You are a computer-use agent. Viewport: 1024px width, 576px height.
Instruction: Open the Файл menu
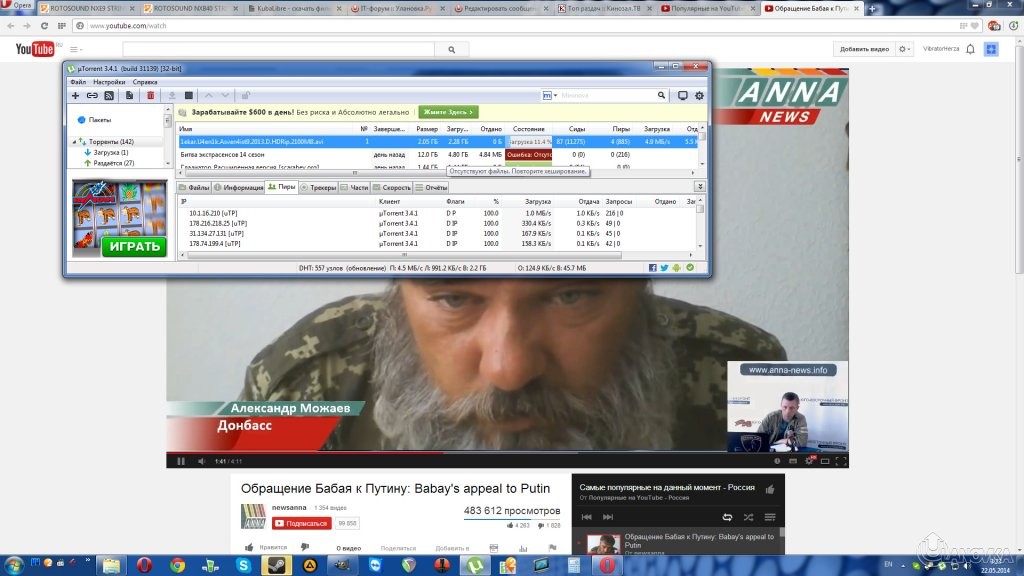78,82
